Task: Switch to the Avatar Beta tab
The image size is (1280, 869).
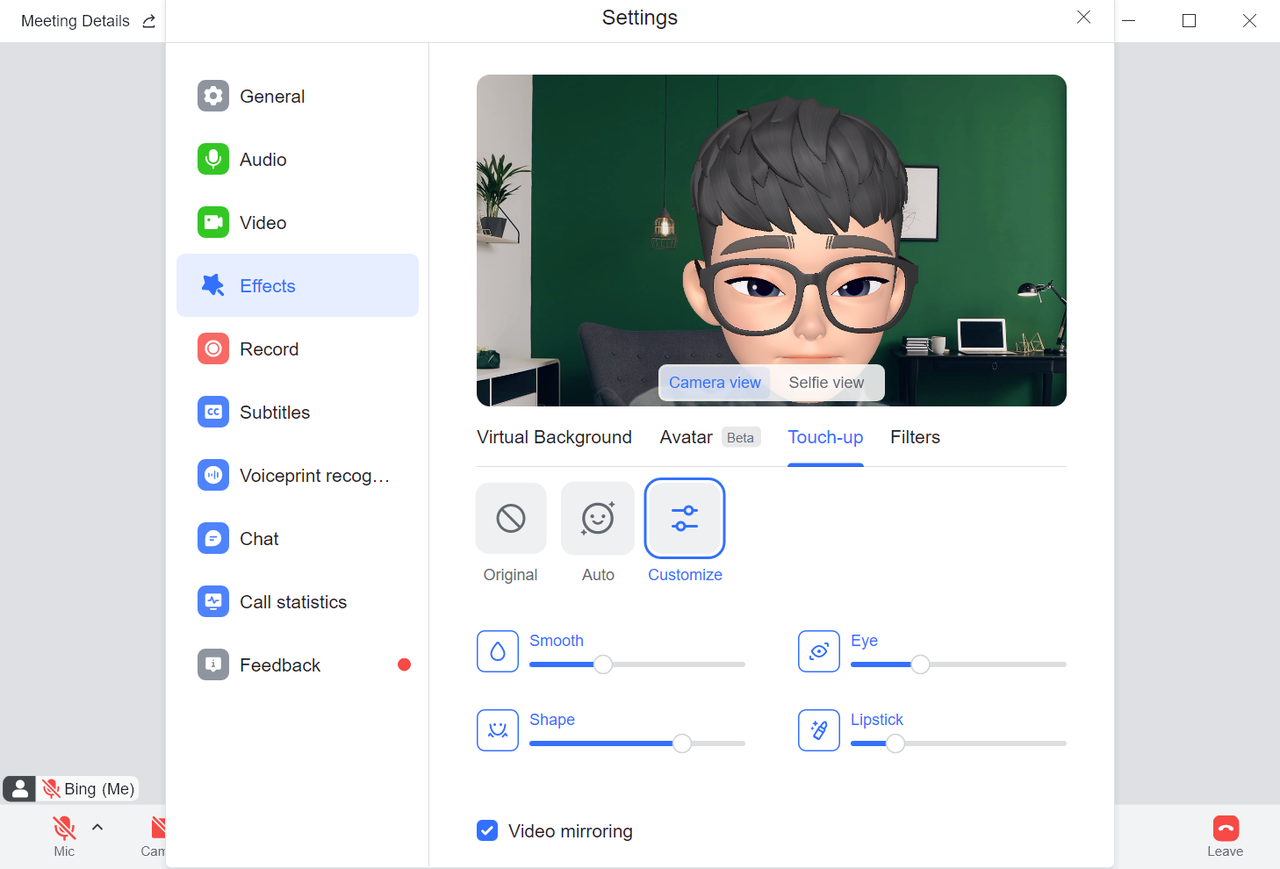Action: 686,437
